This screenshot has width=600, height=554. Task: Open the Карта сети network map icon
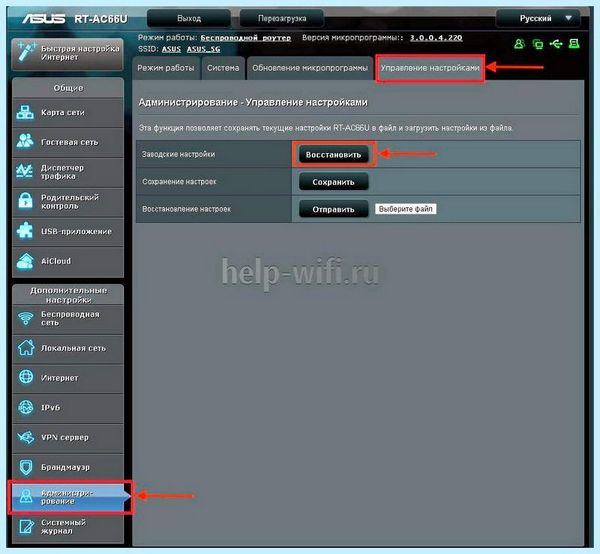point(25,112)
